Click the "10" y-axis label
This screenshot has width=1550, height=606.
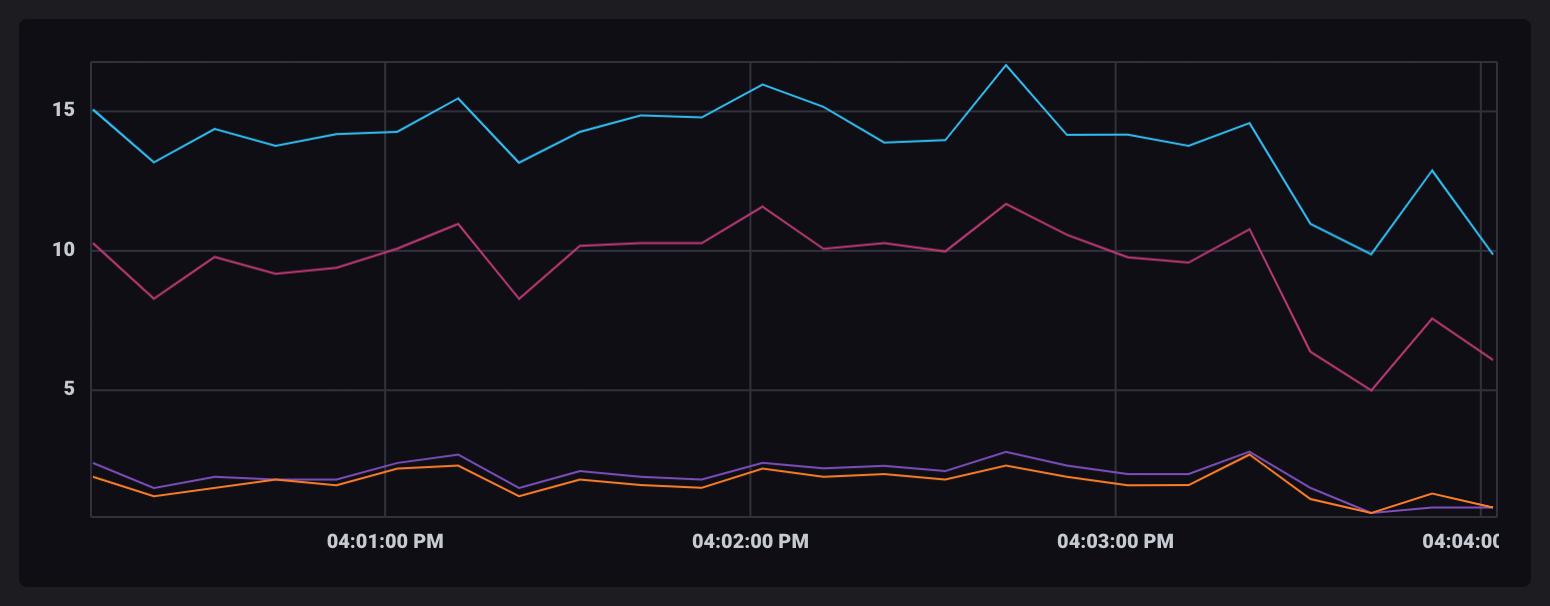[x=63, y=250]
